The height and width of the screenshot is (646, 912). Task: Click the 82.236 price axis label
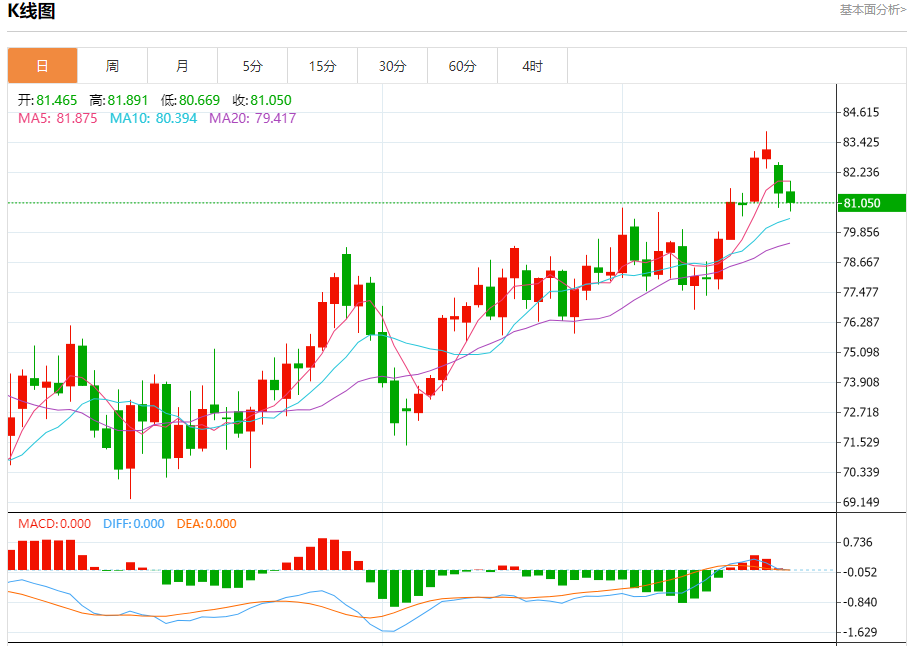point(861,172)
